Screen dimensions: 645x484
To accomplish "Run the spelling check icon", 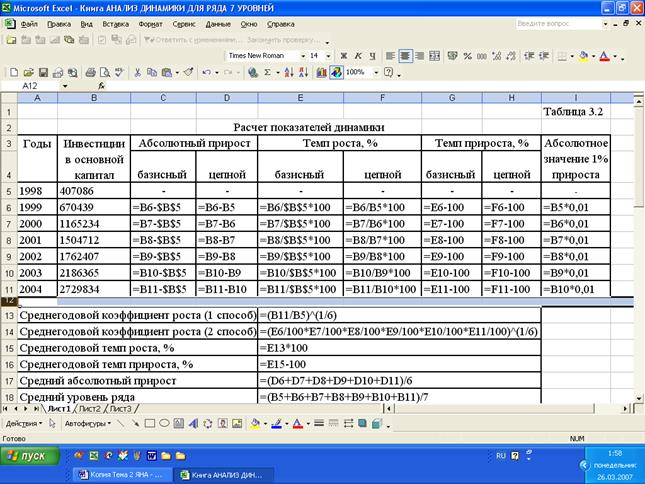I will 119,73.
